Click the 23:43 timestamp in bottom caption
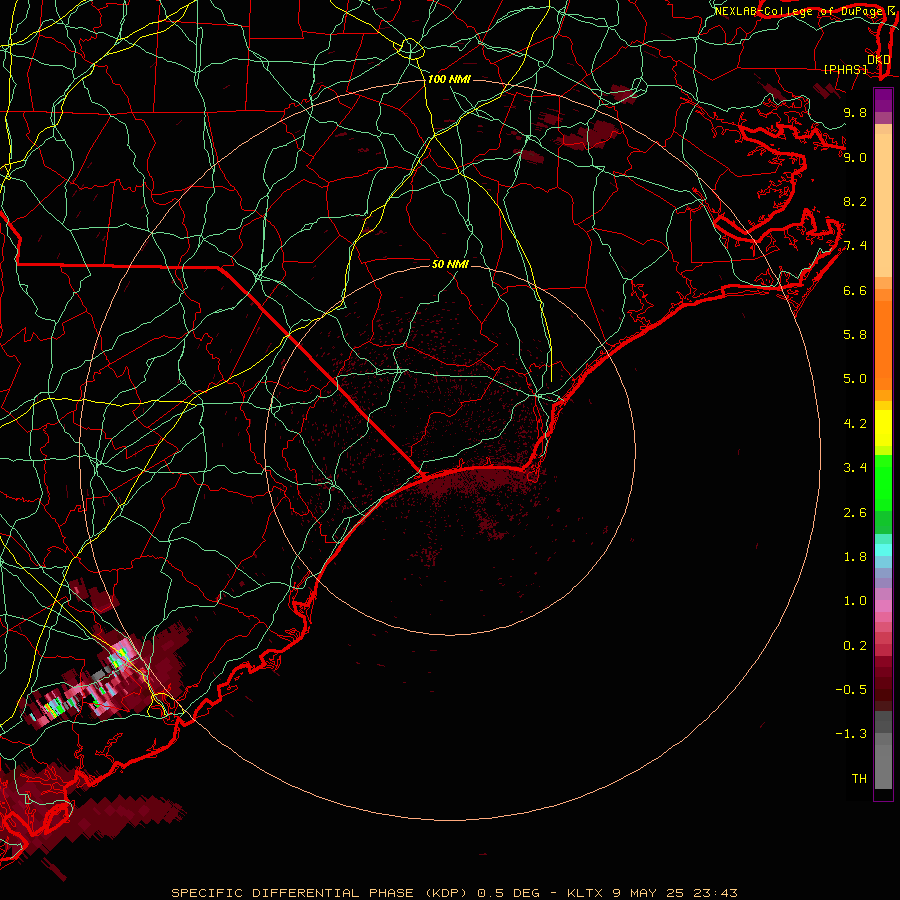The width and height of the screenshot is (900, 900). click(x=715, y=893)
